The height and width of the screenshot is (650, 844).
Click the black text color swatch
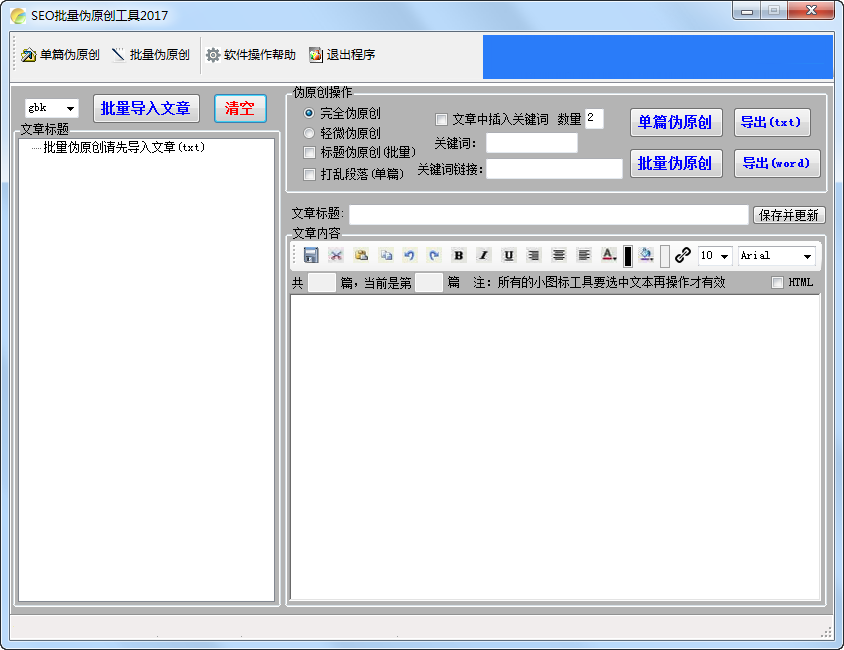click(628, 256)
